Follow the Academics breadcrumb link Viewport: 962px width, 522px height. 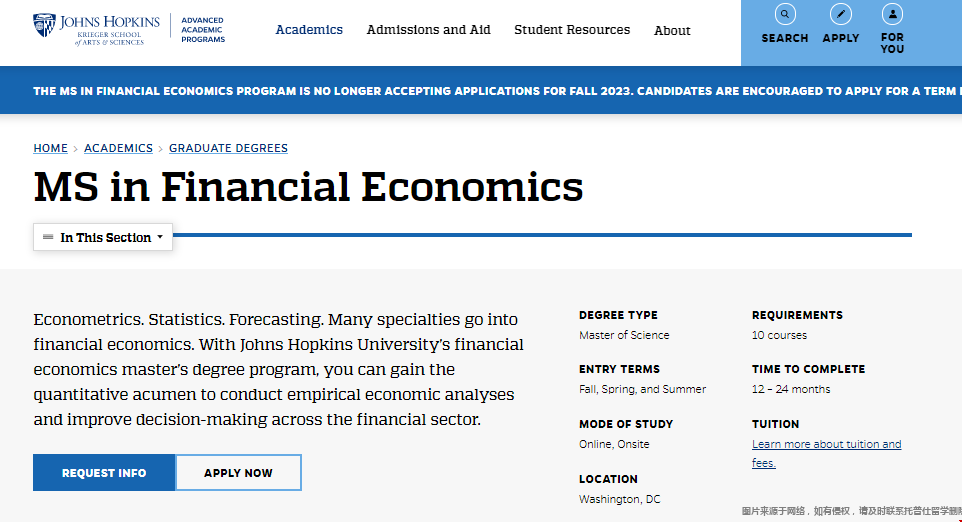pyautogui.click(x=118, y=148)
